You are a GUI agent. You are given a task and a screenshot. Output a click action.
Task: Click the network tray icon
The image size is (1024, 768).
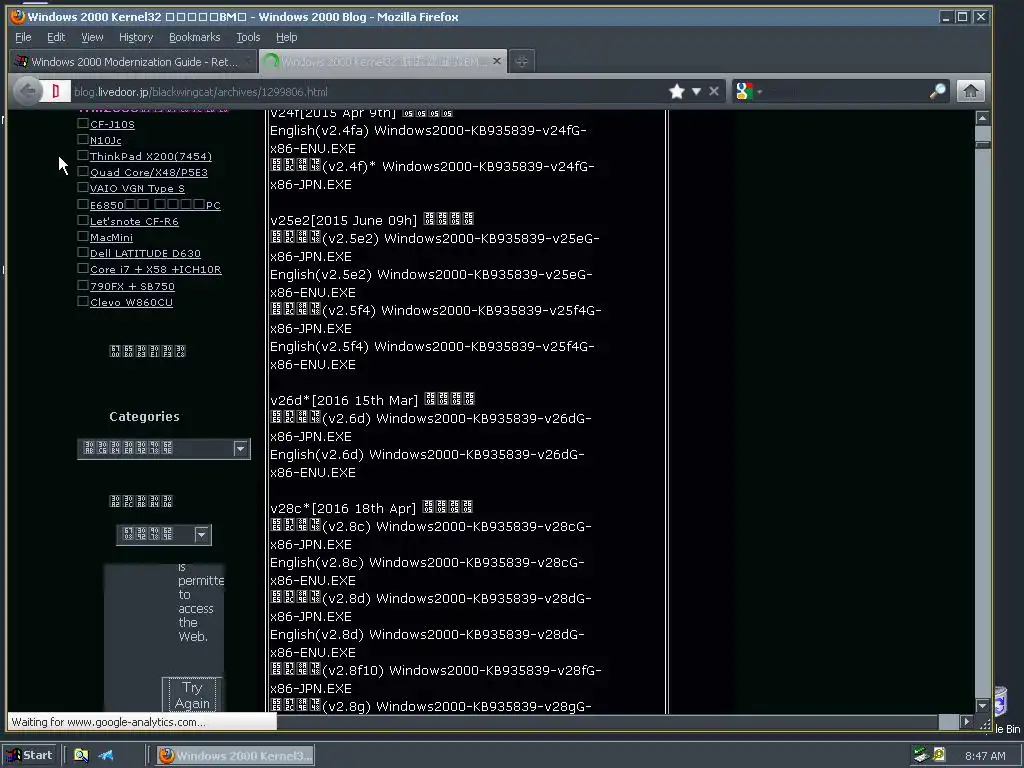coord(921,756)
